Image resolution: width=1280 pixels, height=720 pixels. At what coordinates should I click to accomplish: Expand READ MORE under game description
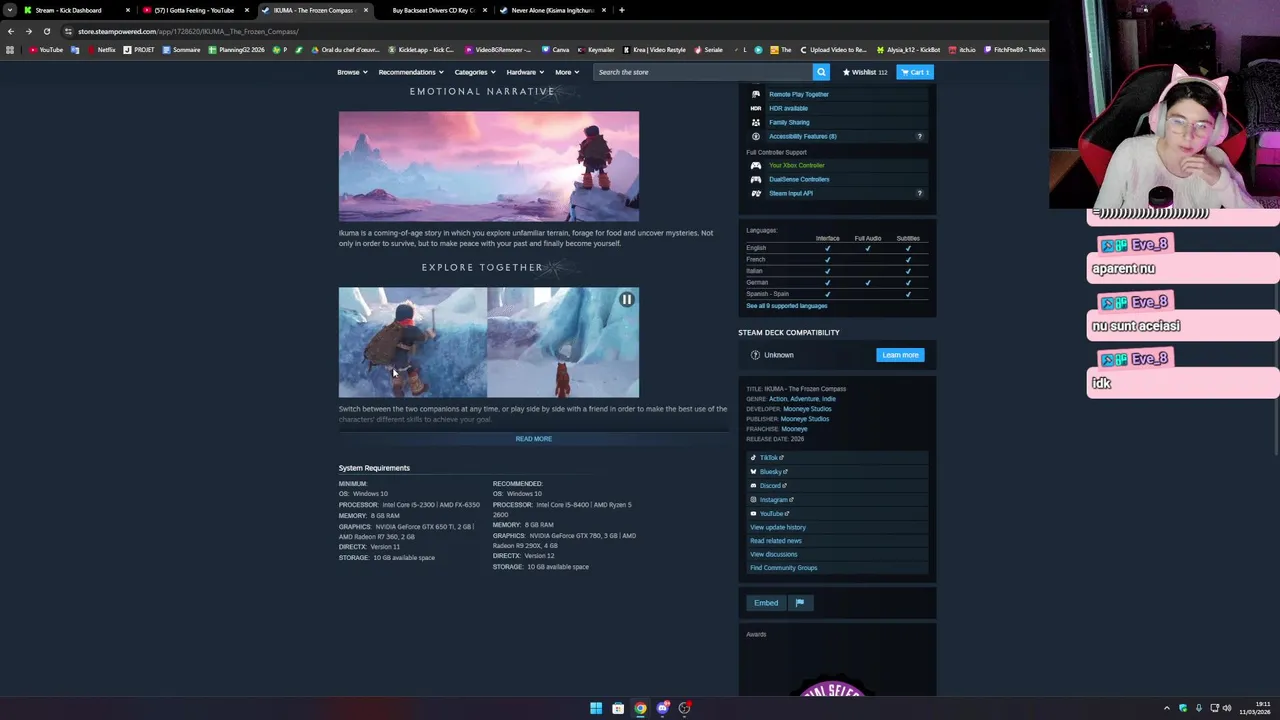pyautogui.click(x=533, y=439)
